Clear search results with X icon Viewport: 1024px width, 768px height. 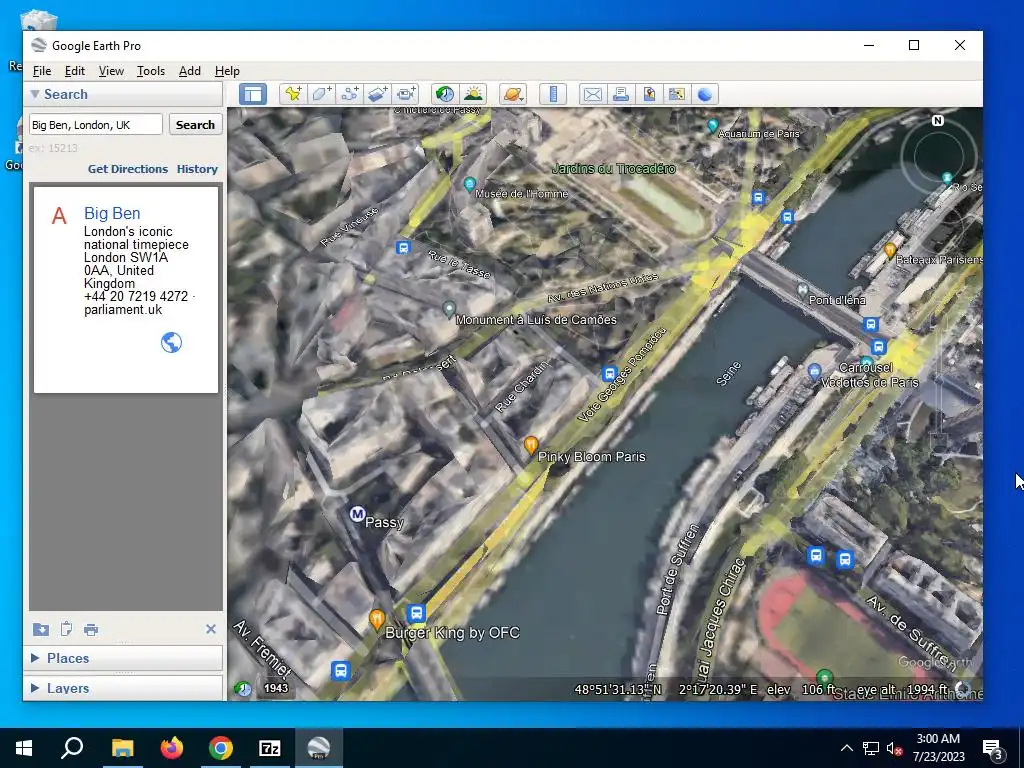210,629
